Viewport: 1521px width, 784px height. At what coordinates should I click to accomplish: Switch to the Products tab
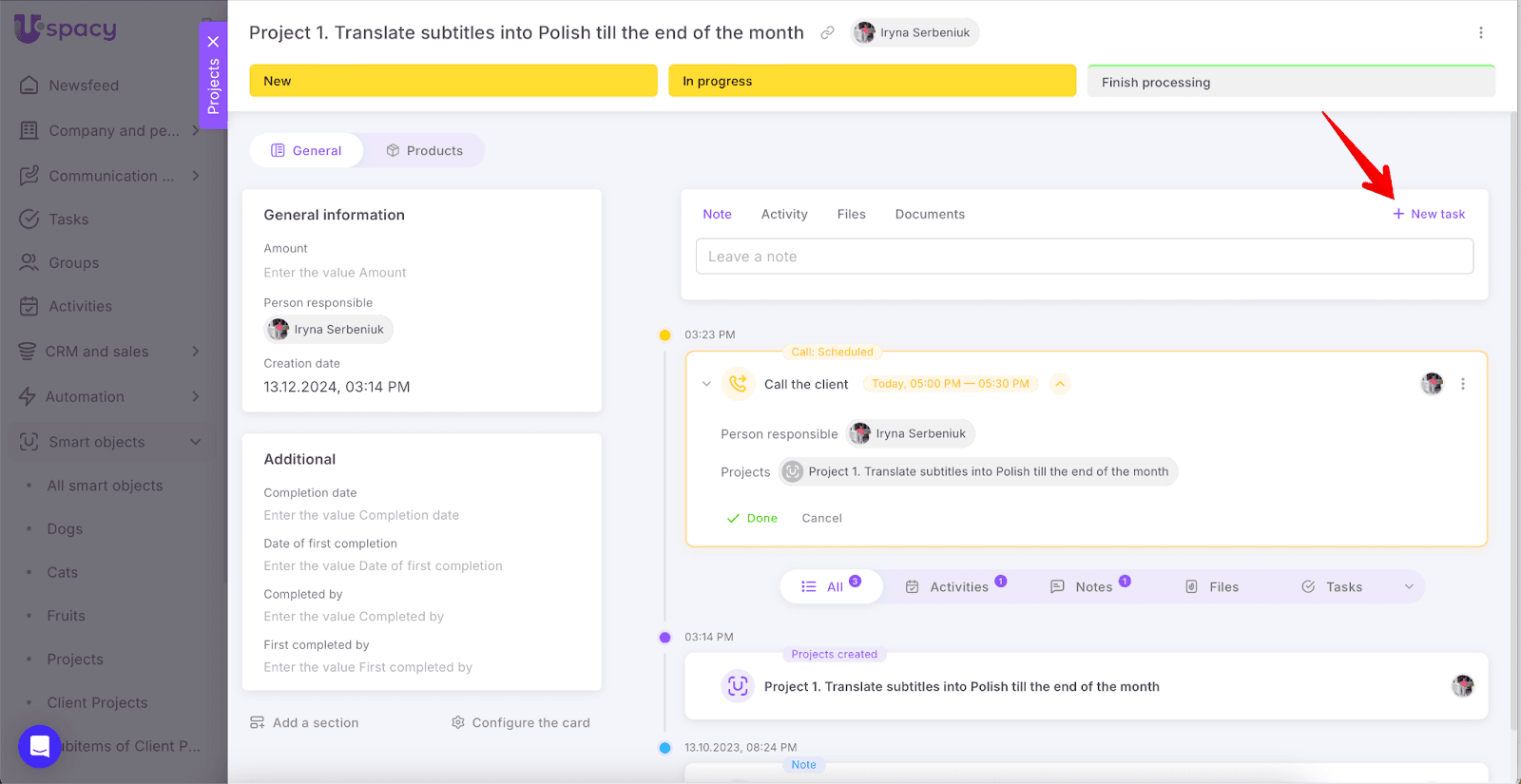pos(424,151)
